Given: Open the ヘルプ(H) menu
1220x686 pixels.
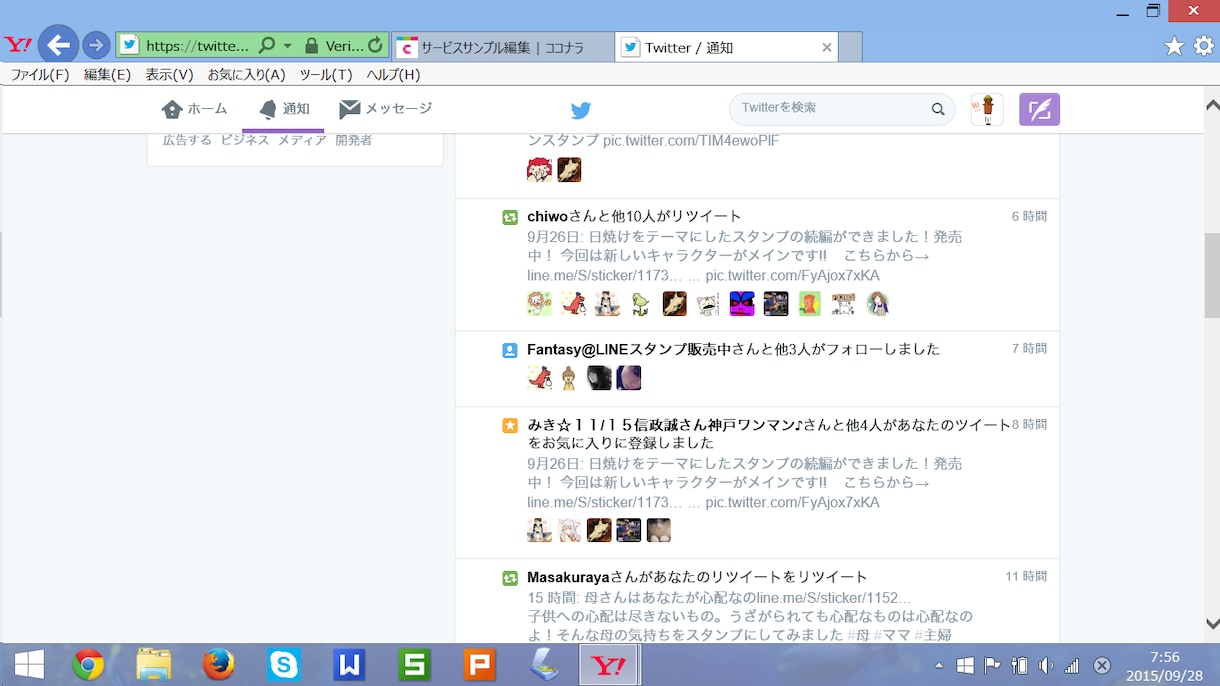Looking at the screenshot, I should point(393,75).
